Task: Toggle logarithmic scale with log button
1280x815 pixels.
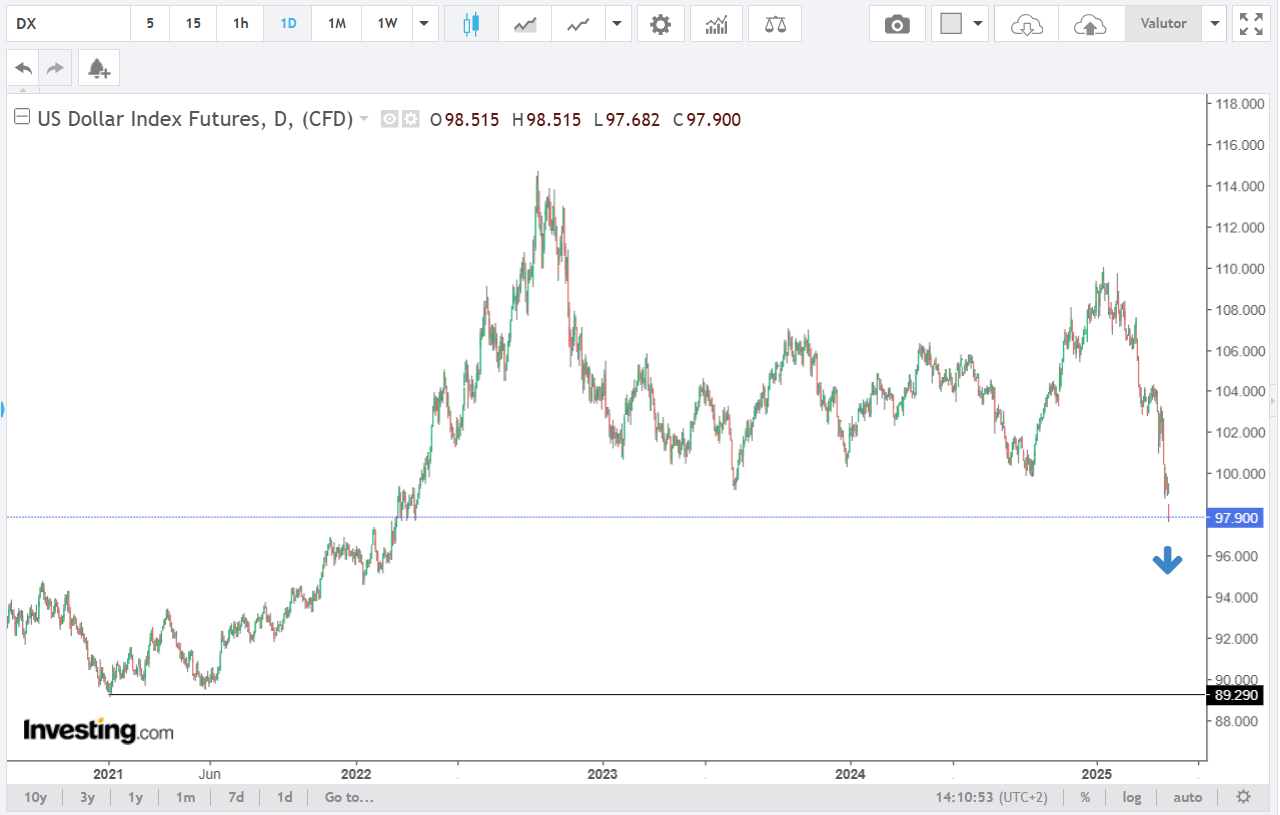Action: click(1131, 797)
